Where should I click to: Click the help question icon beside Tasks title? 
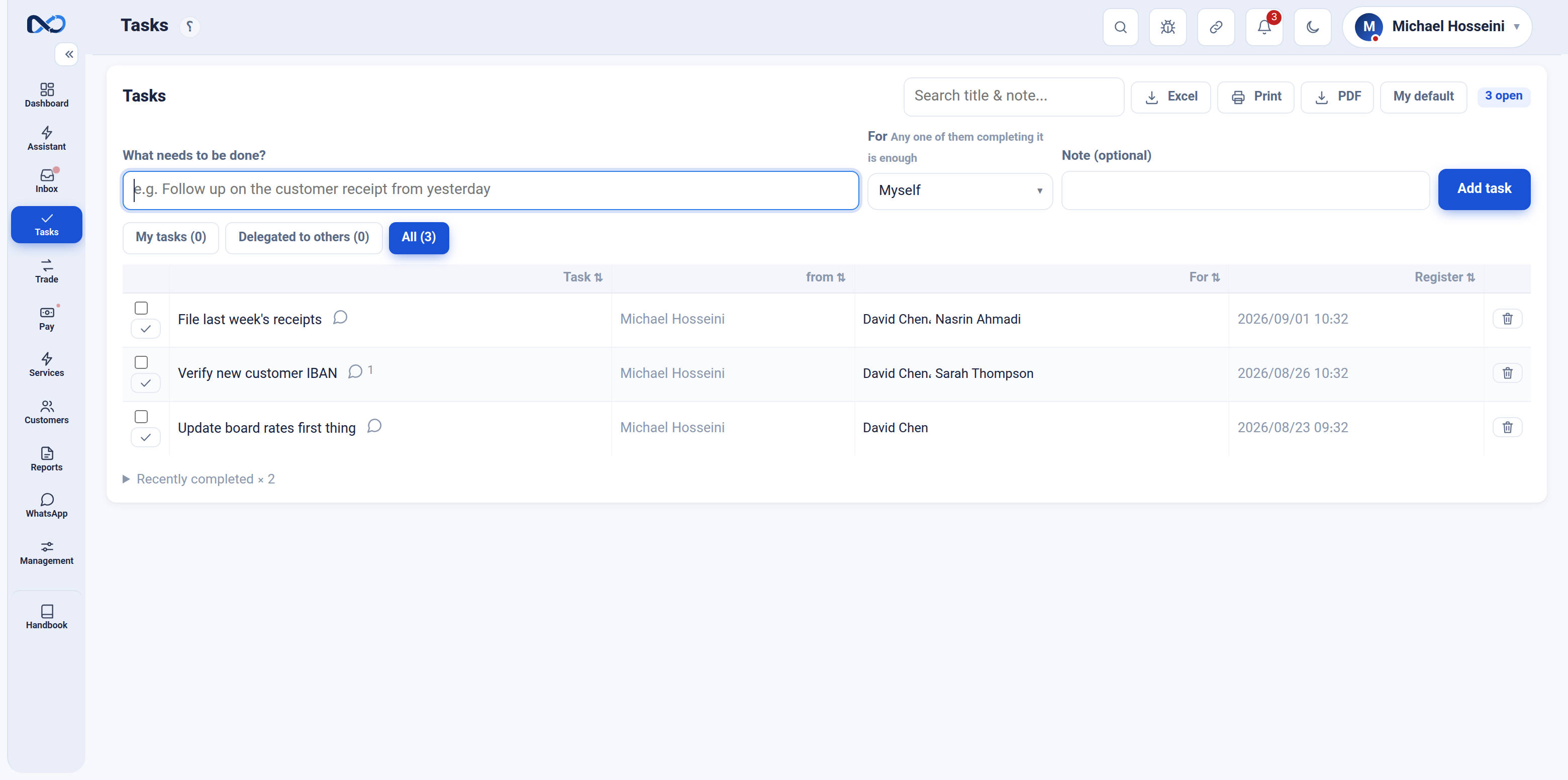[x=190, y=26]
